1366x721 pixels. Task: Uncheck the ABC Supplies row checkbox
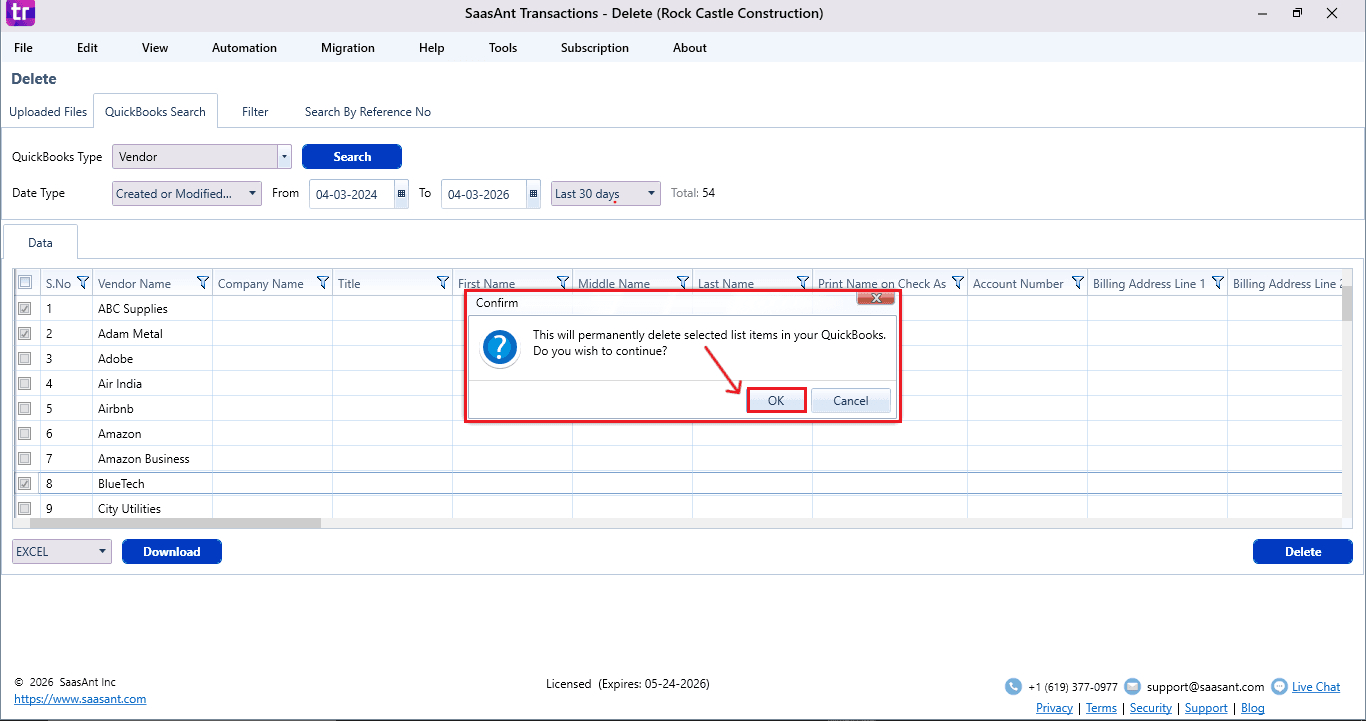pos(25,309)
